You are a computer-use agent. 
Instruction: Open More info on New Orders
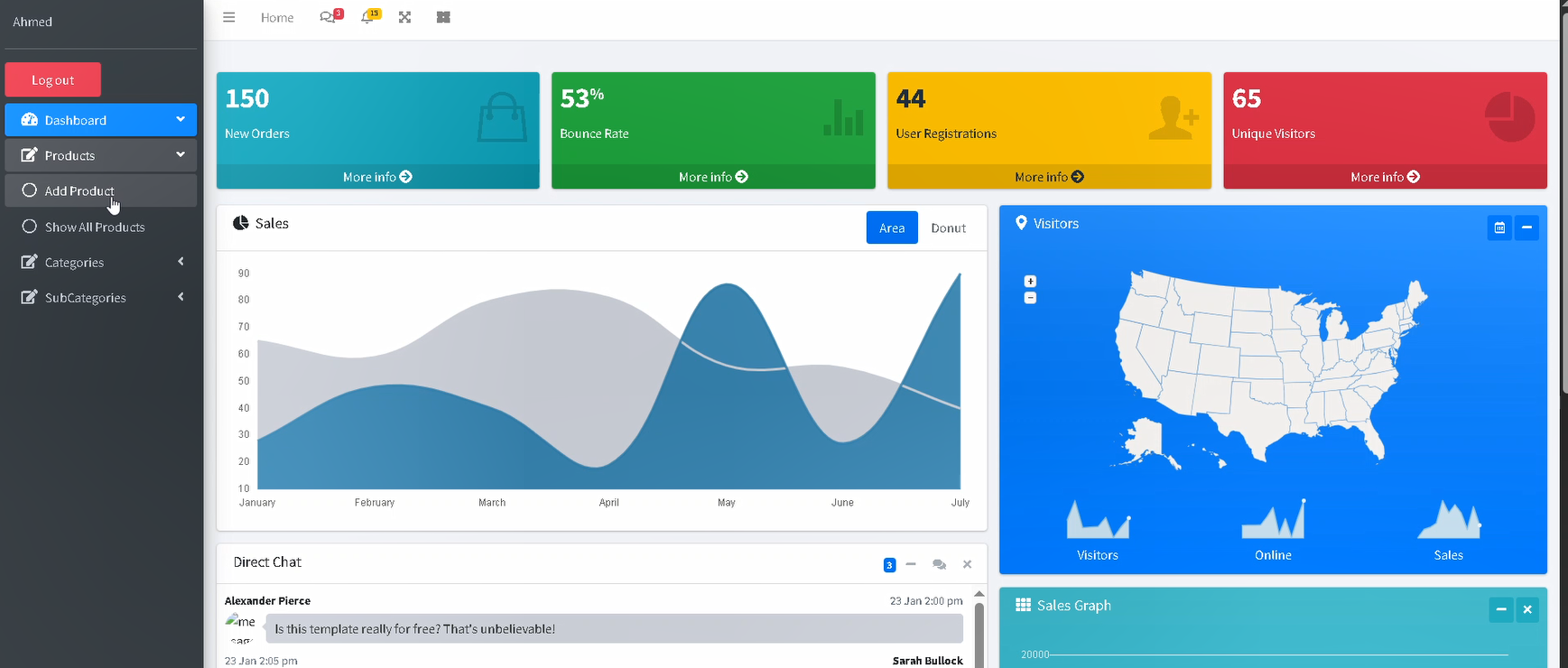(377, 177)
